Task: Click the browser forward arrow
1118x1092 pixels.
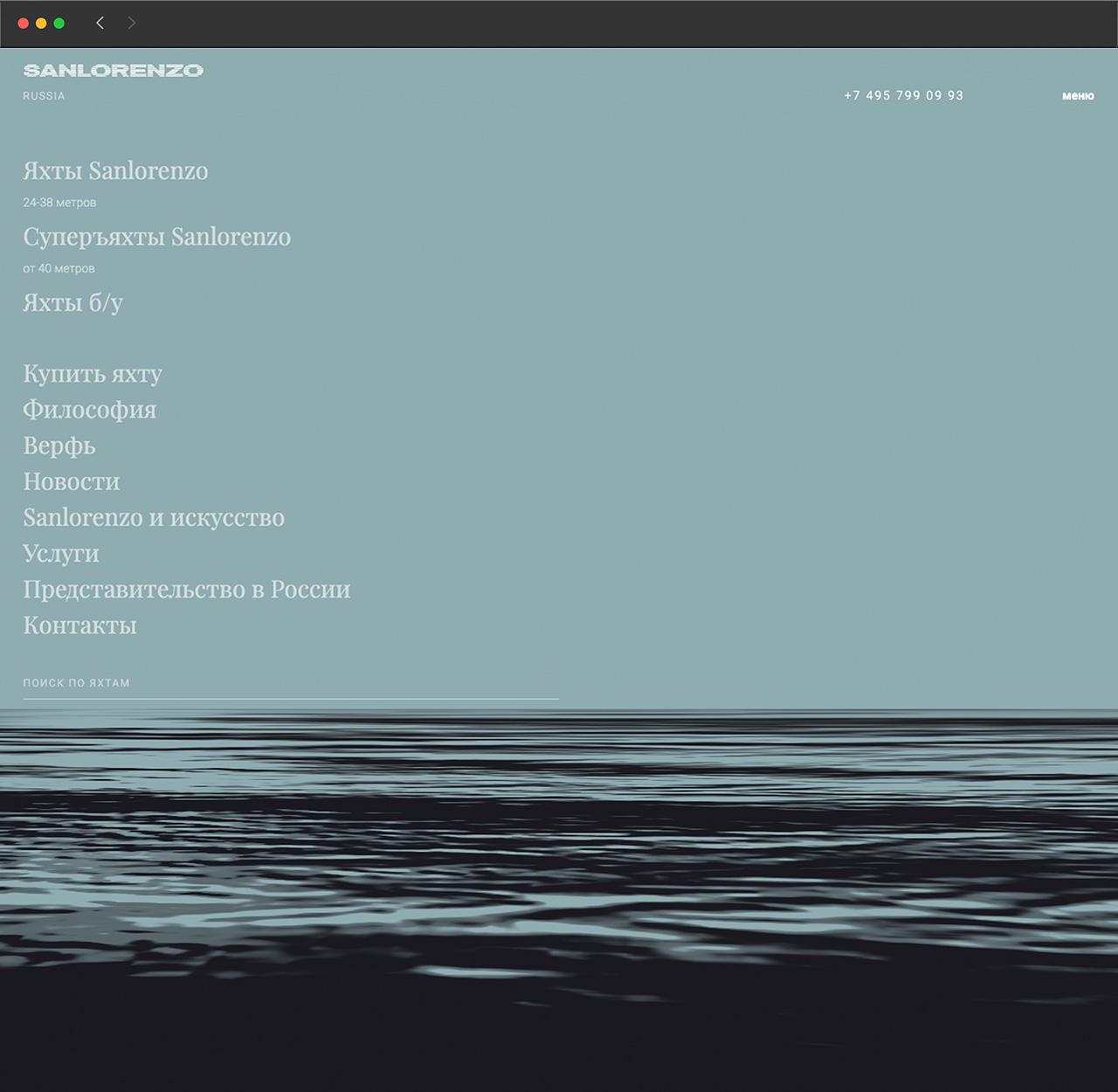Action: point(131,23)
